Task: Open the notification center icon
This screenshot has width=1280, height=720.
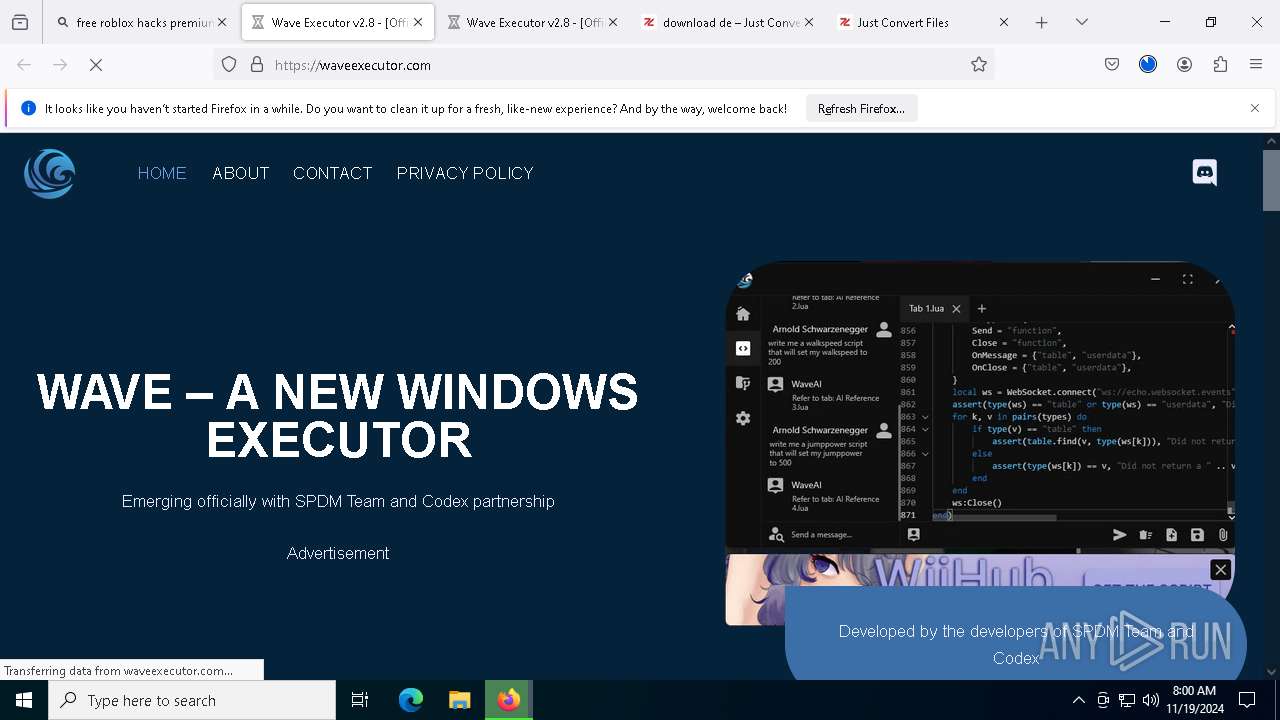Action: (1247, 700)
